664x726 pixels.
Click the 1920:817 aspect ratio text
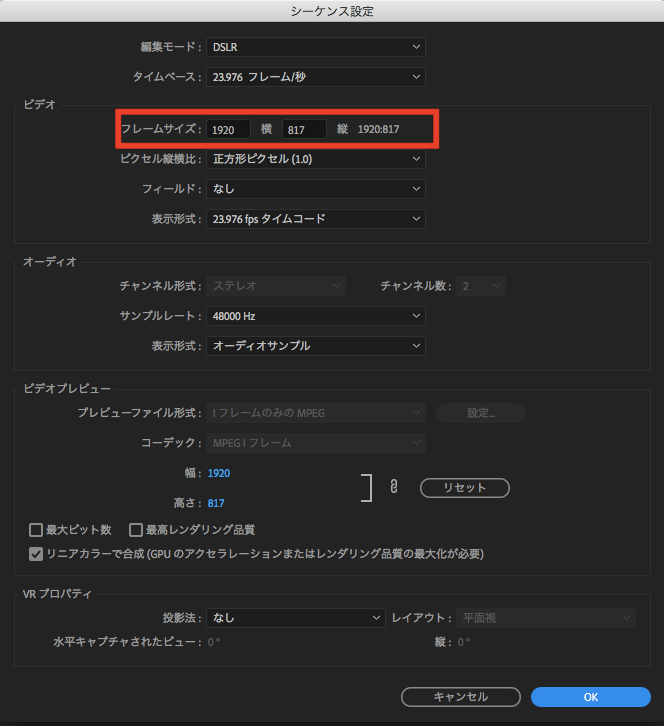coord(378,129)
